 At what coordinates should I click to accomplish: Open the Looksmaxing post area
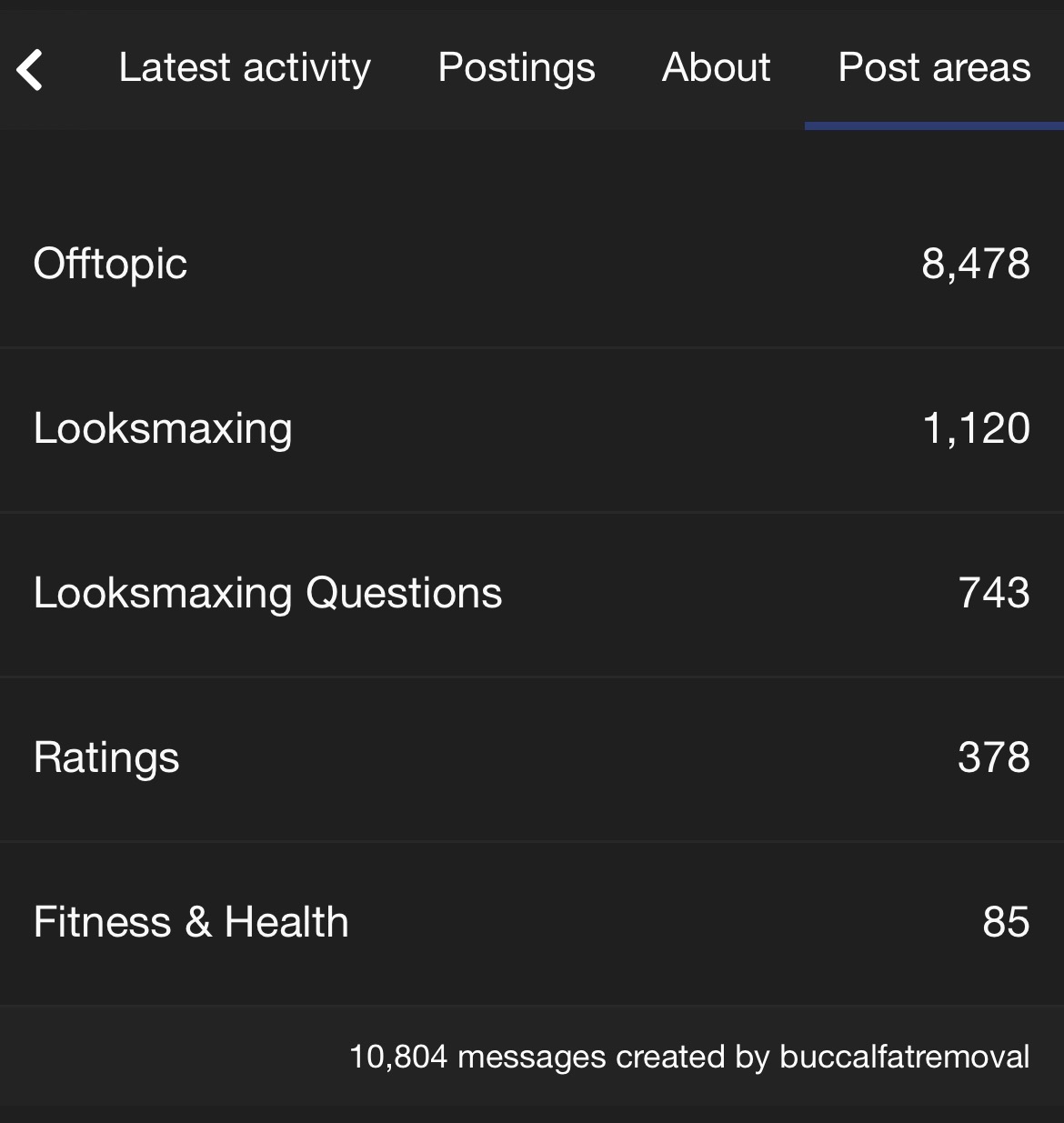click(x=163, y=428)
